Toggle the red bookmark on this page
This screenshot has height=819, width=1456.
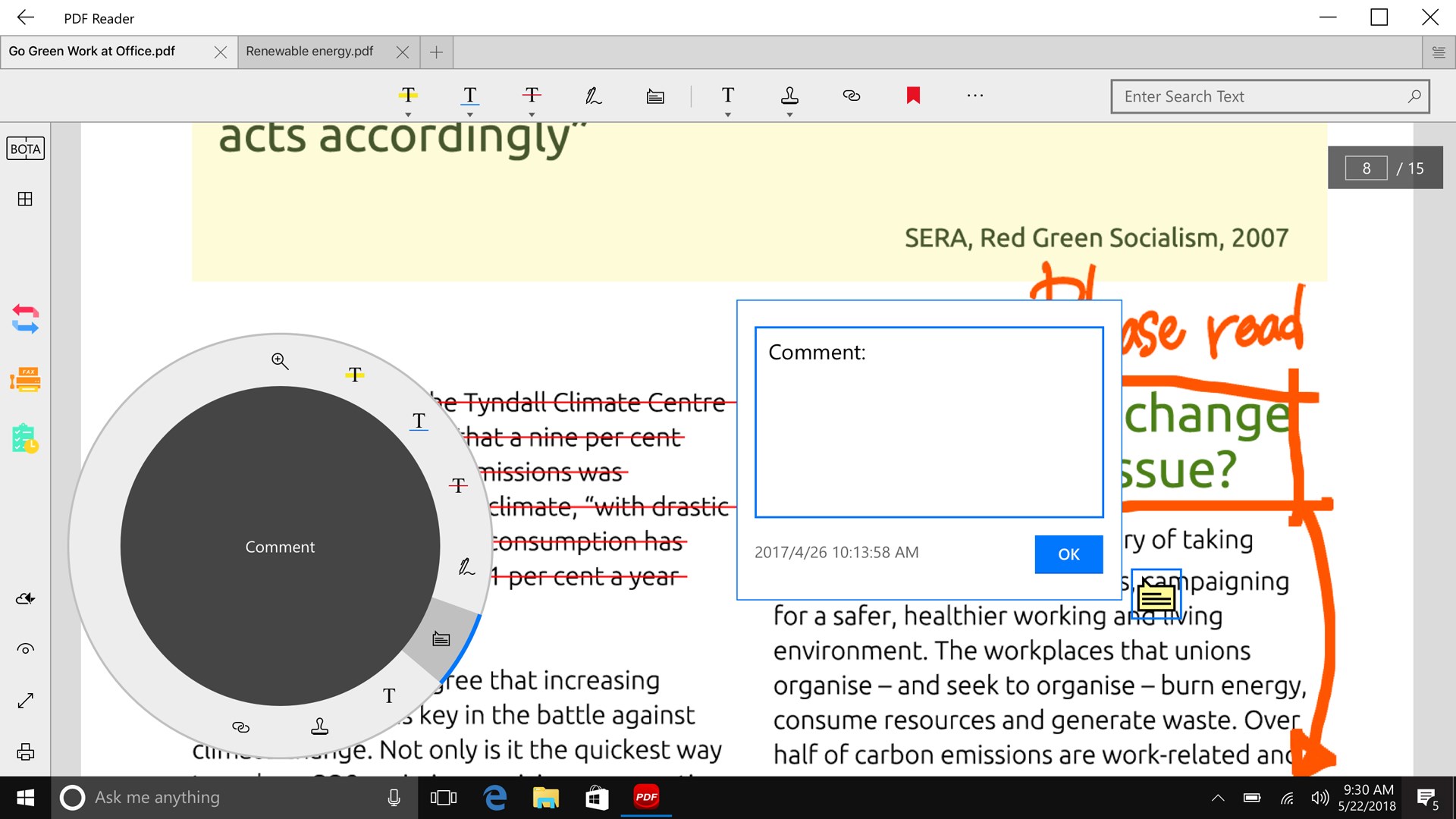point(913,96)
